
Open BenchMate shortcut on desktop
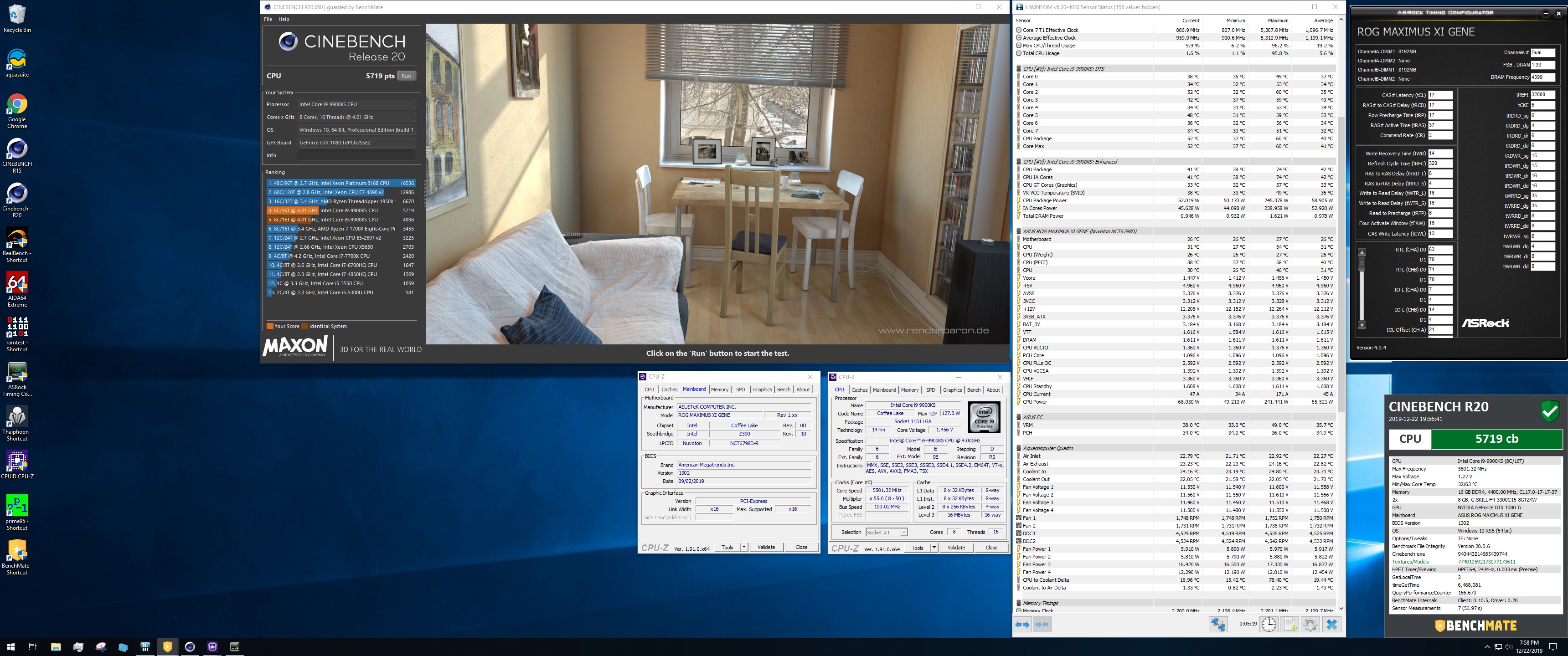(17, 558)
